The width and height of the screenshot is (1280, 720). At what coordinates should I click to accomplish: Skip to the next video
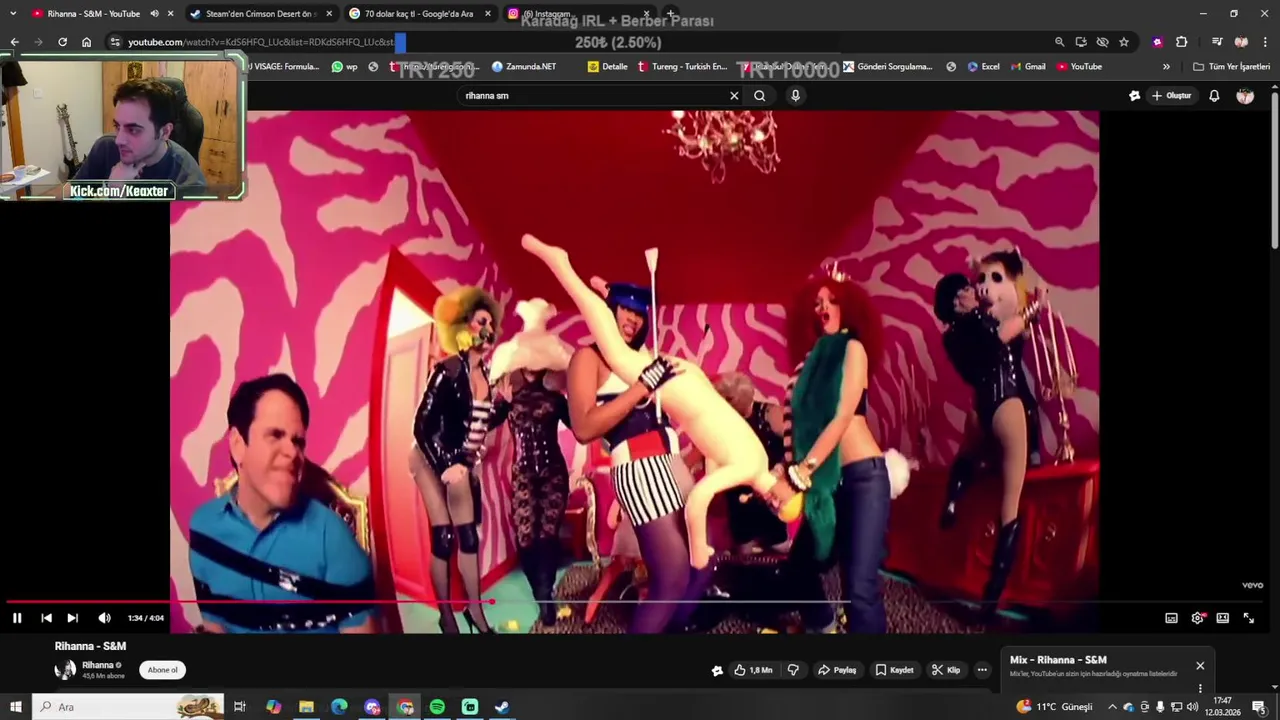(x=72, y=618)
